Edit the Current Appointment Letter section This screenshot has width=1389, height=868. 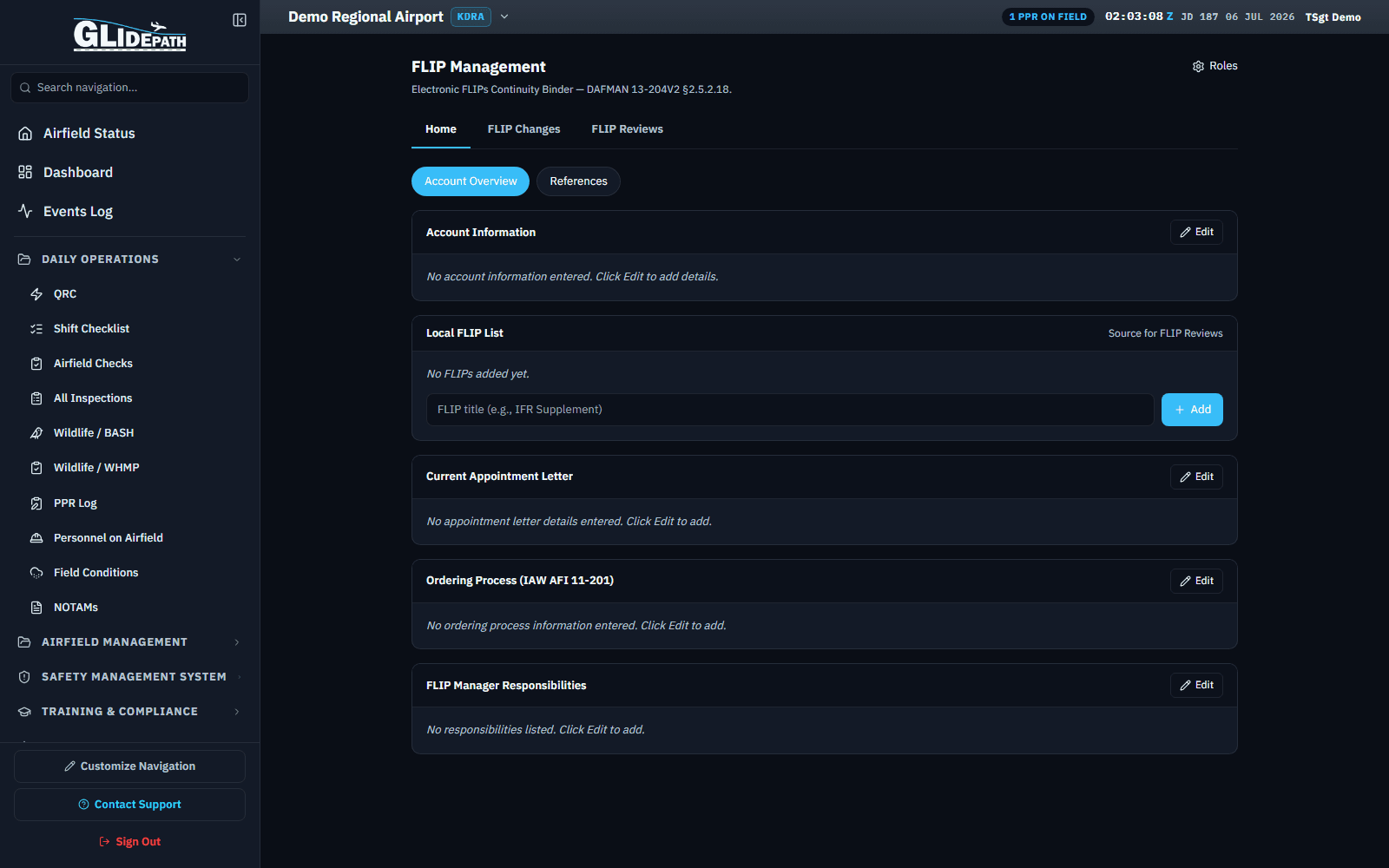(1196, 477)
